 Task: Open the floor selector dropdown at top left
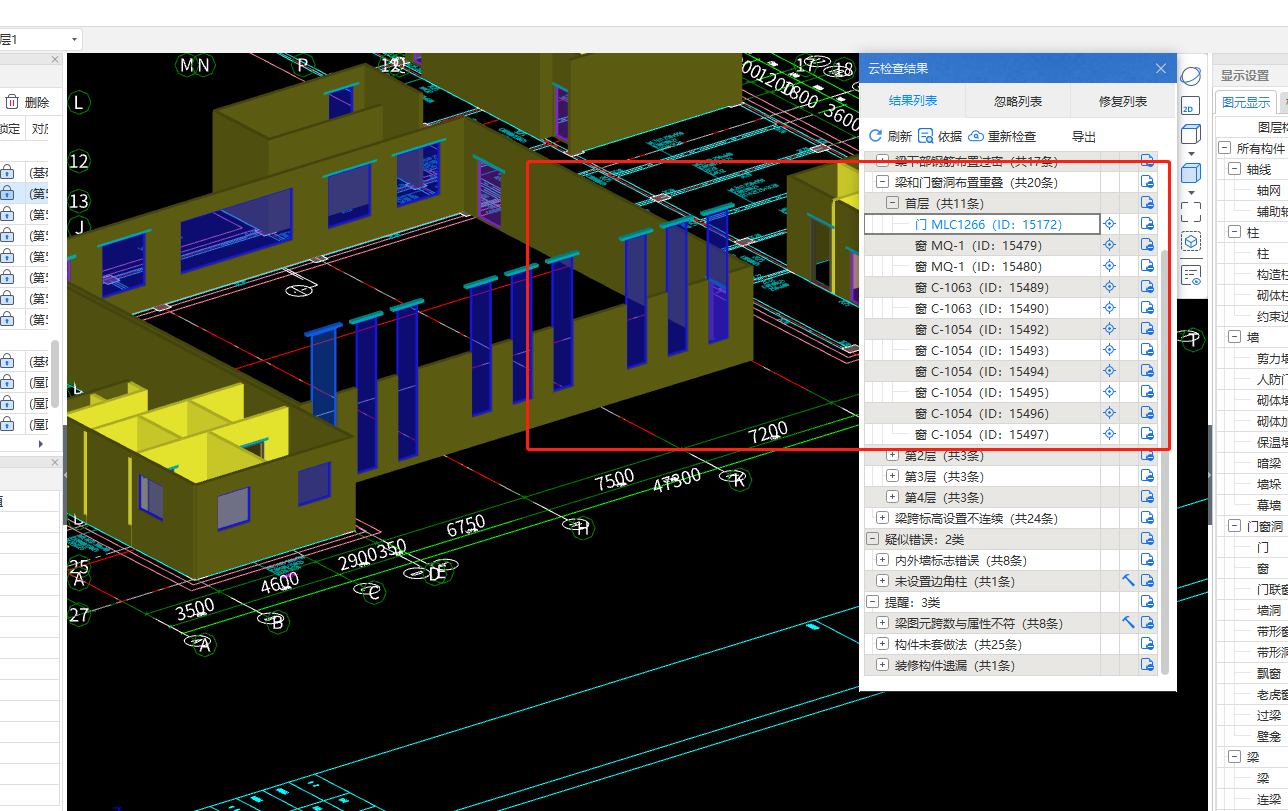pyautogui.click(x=74, y=39)
